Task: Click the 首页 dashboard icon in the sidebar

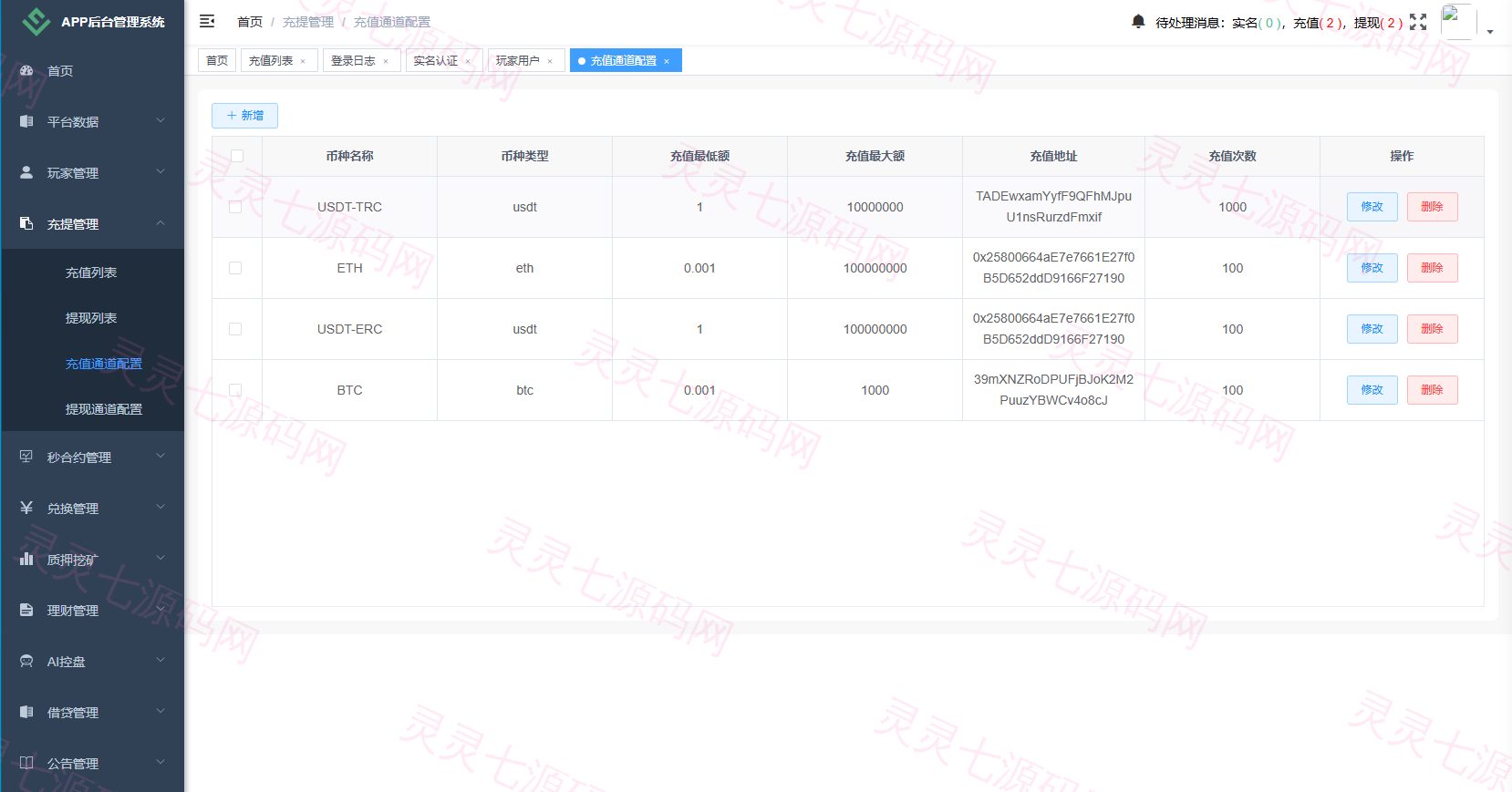Action: 26,70
